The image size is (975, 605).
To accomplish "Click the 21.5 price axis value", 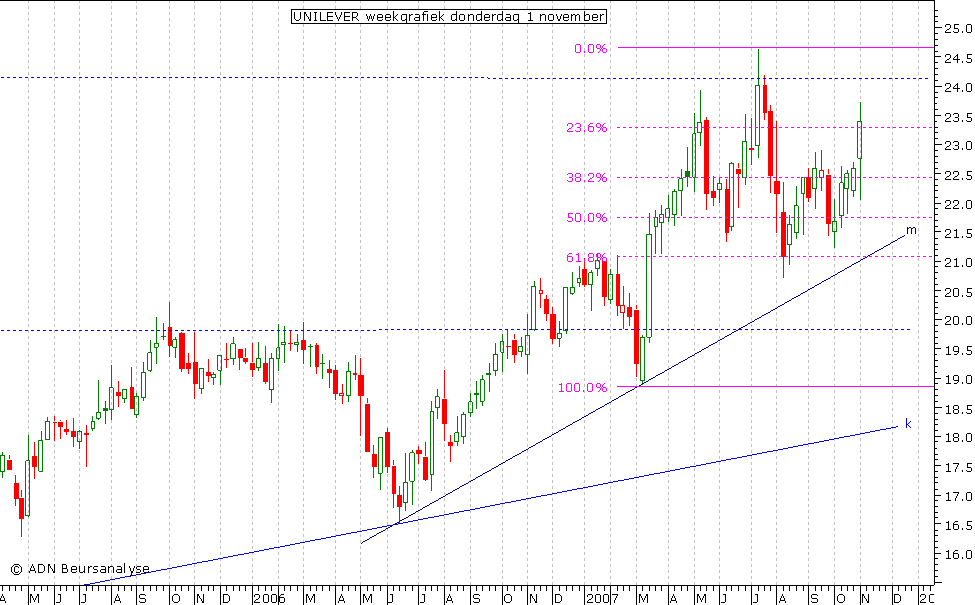I will click(x=958, y=234).
